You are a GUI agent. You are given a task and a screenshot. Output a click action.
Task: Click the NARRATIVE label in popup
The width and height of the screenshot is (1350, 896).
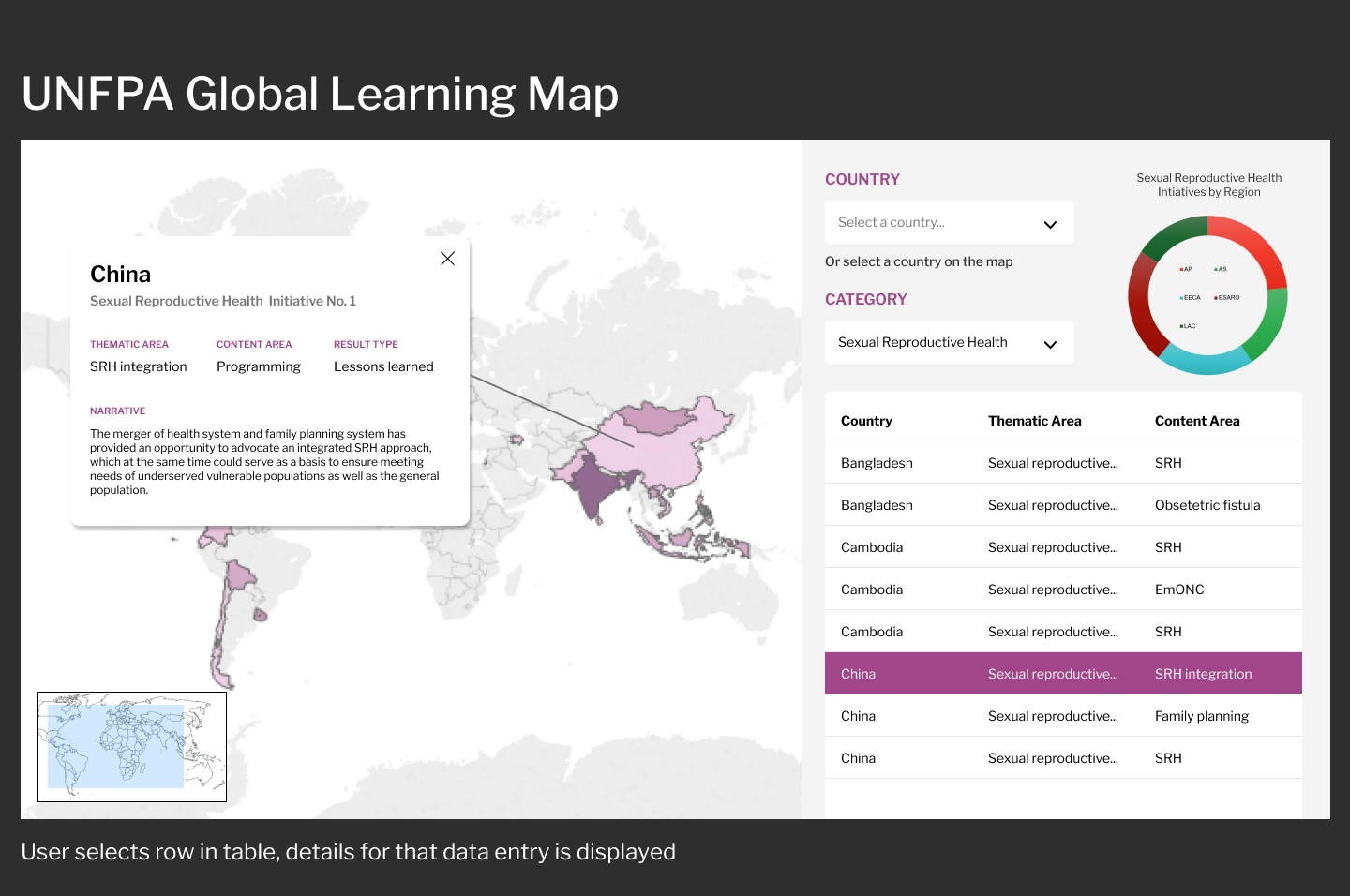coord(117,411)
